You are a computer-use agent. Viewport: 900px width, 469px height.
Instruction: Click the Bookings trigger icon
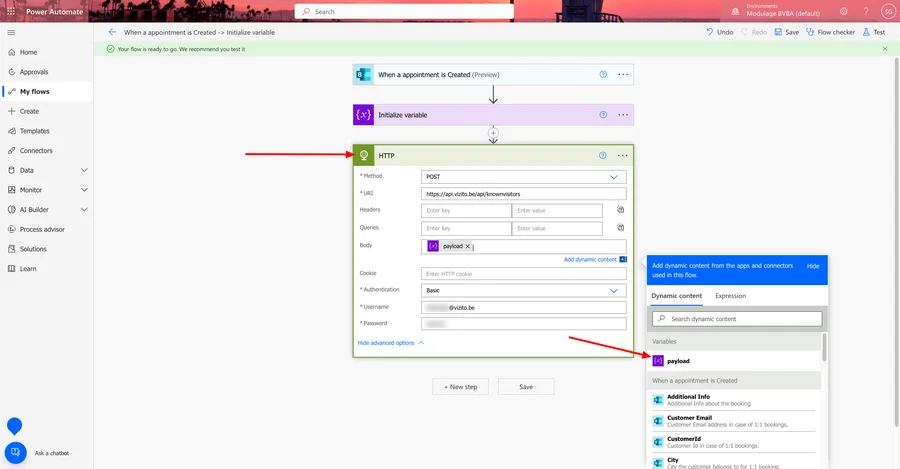(363, 75)
